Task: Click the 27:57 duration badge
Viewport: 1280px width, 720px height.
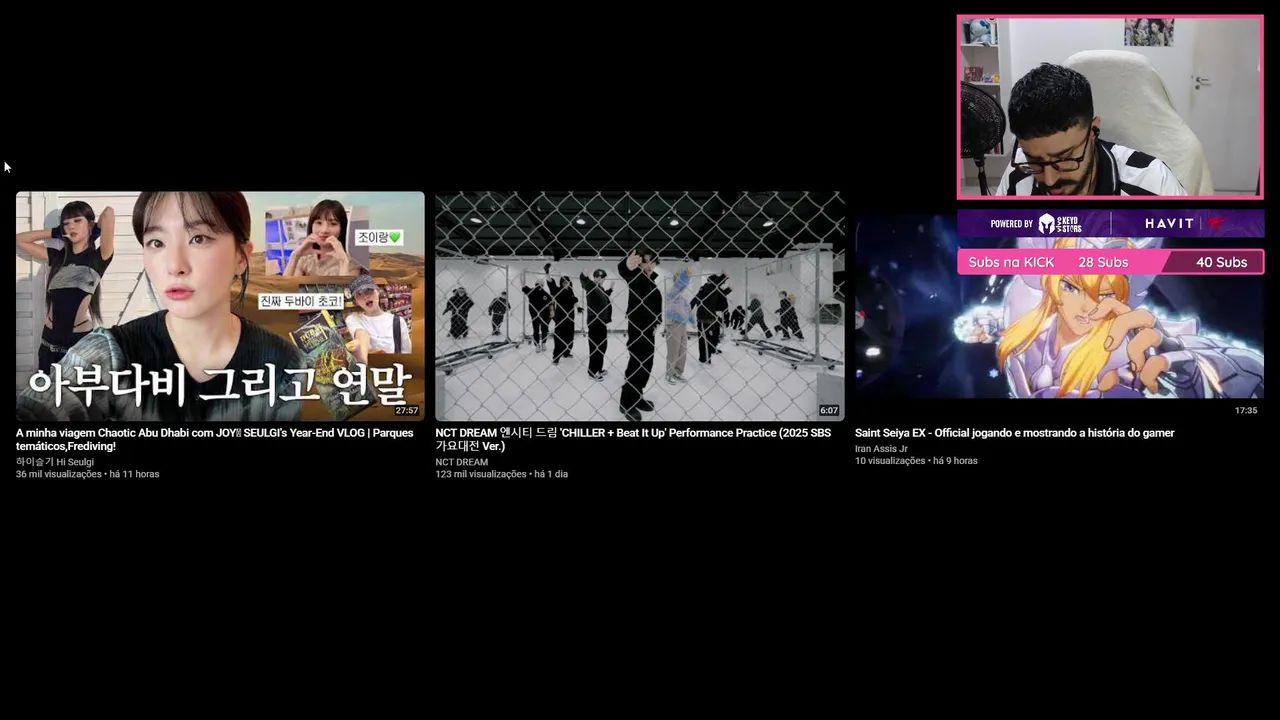Action: pos(406,411)
